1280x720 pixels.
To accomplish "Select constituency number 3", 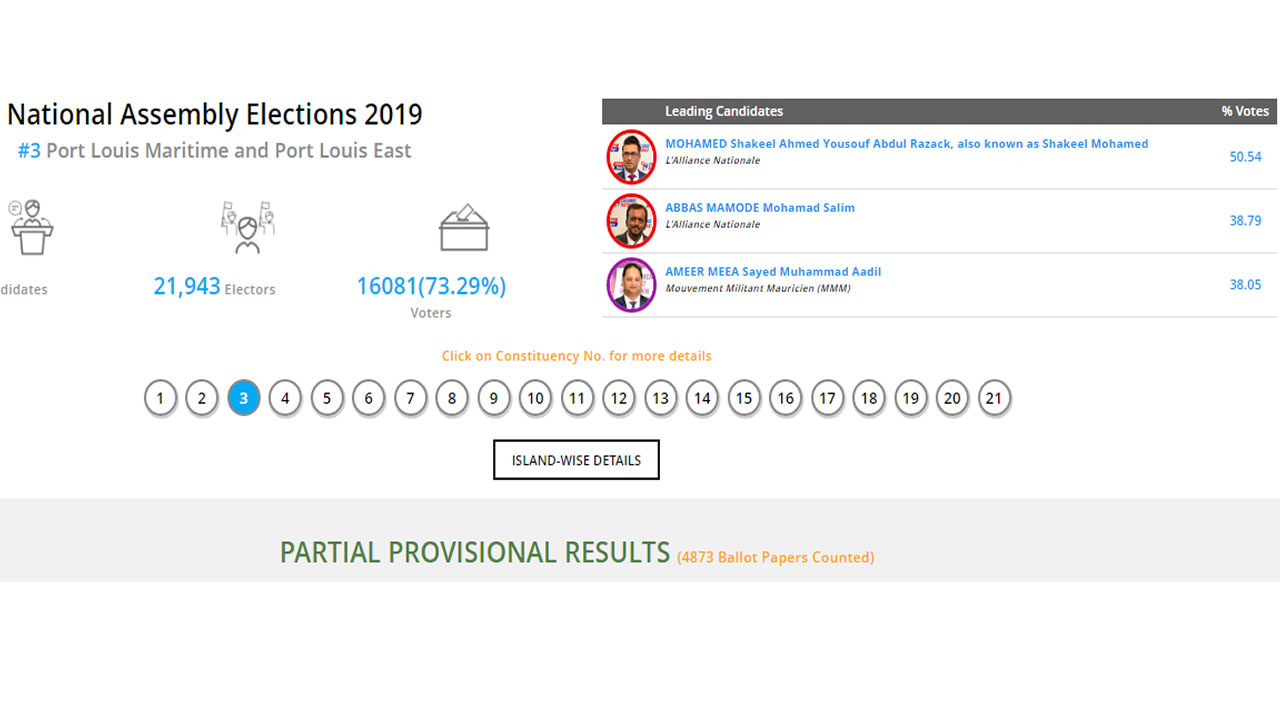I will [243, 399].
